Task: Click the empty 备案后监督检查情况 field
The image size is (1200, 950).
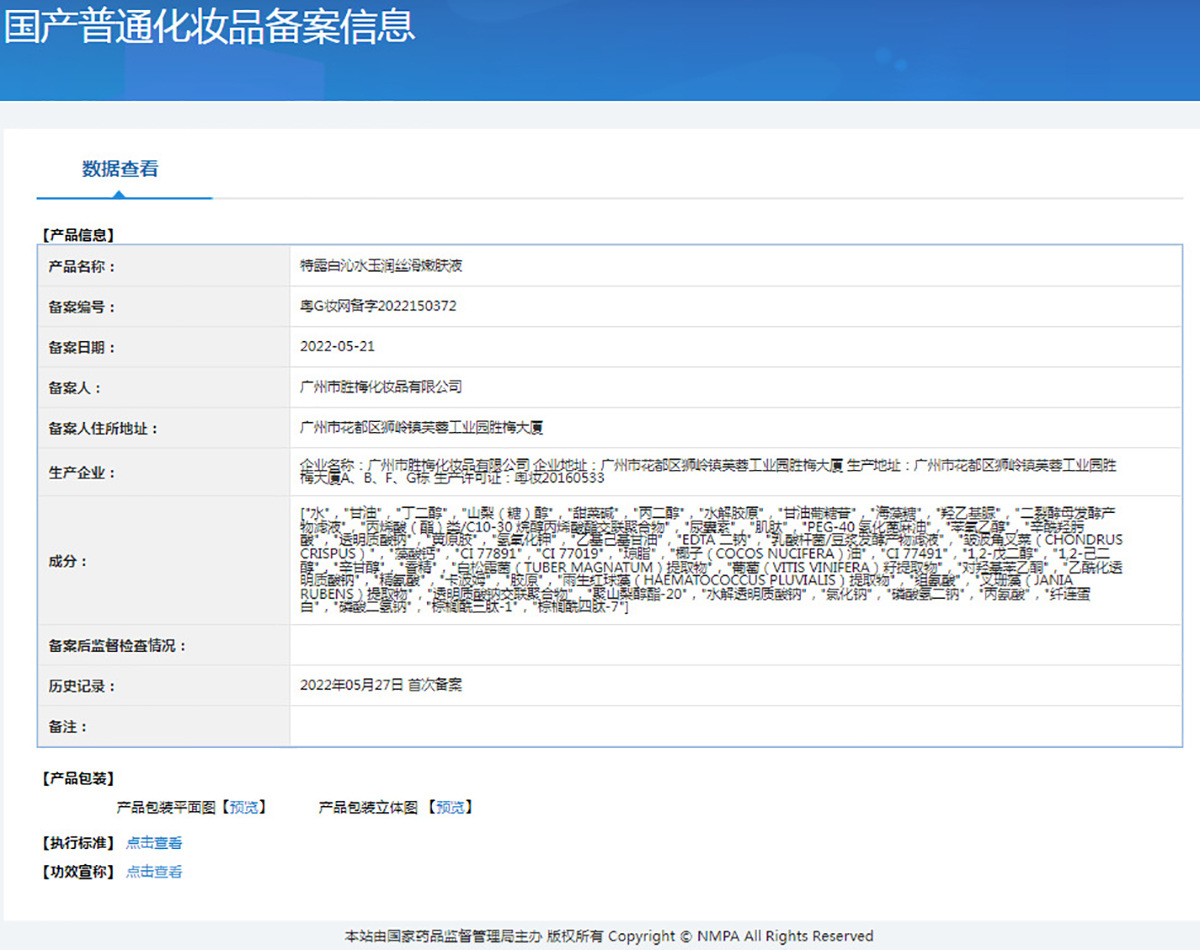Action: (x=735, y=645)
